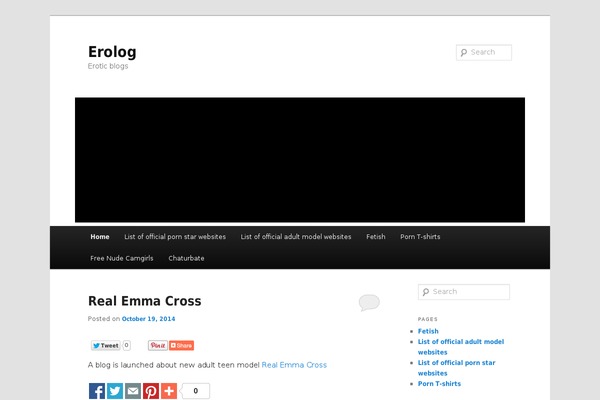
Task: Share post via email envelope icon
Action: 133,391
